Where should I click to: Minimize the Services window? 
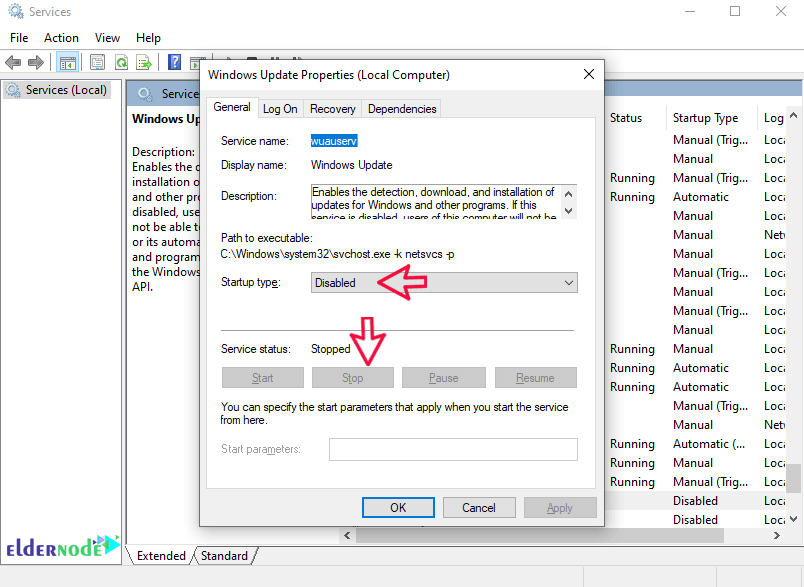(x=690, y=11)
